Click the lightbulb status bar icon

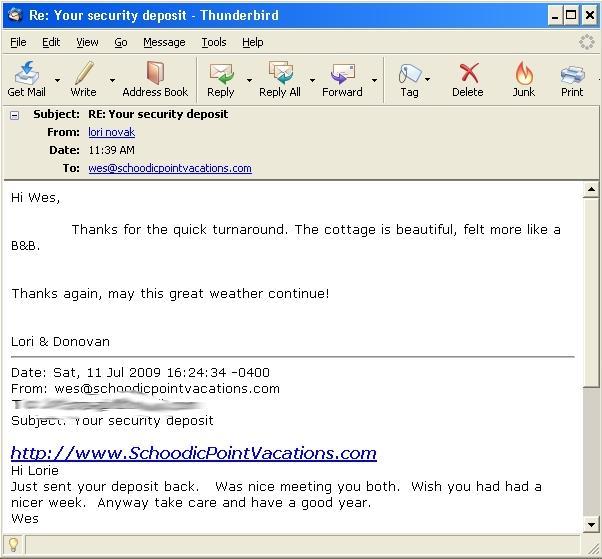tap(13, 544)
